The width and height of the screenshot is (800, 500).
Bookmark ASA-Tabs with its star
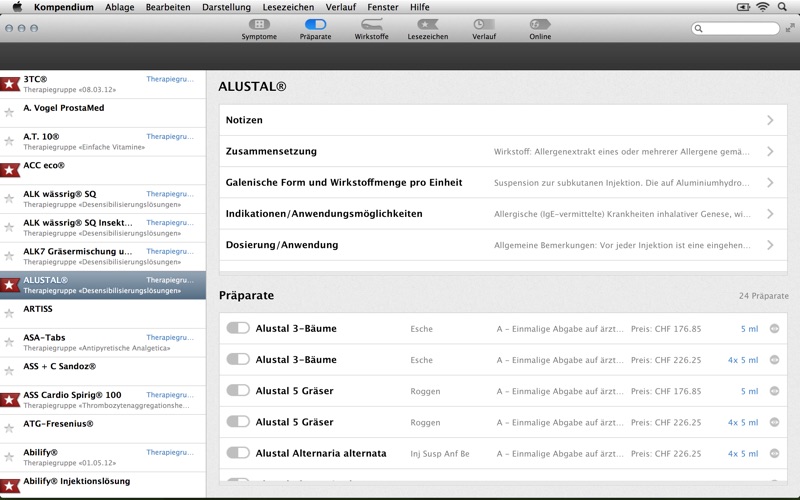(9, 342)
